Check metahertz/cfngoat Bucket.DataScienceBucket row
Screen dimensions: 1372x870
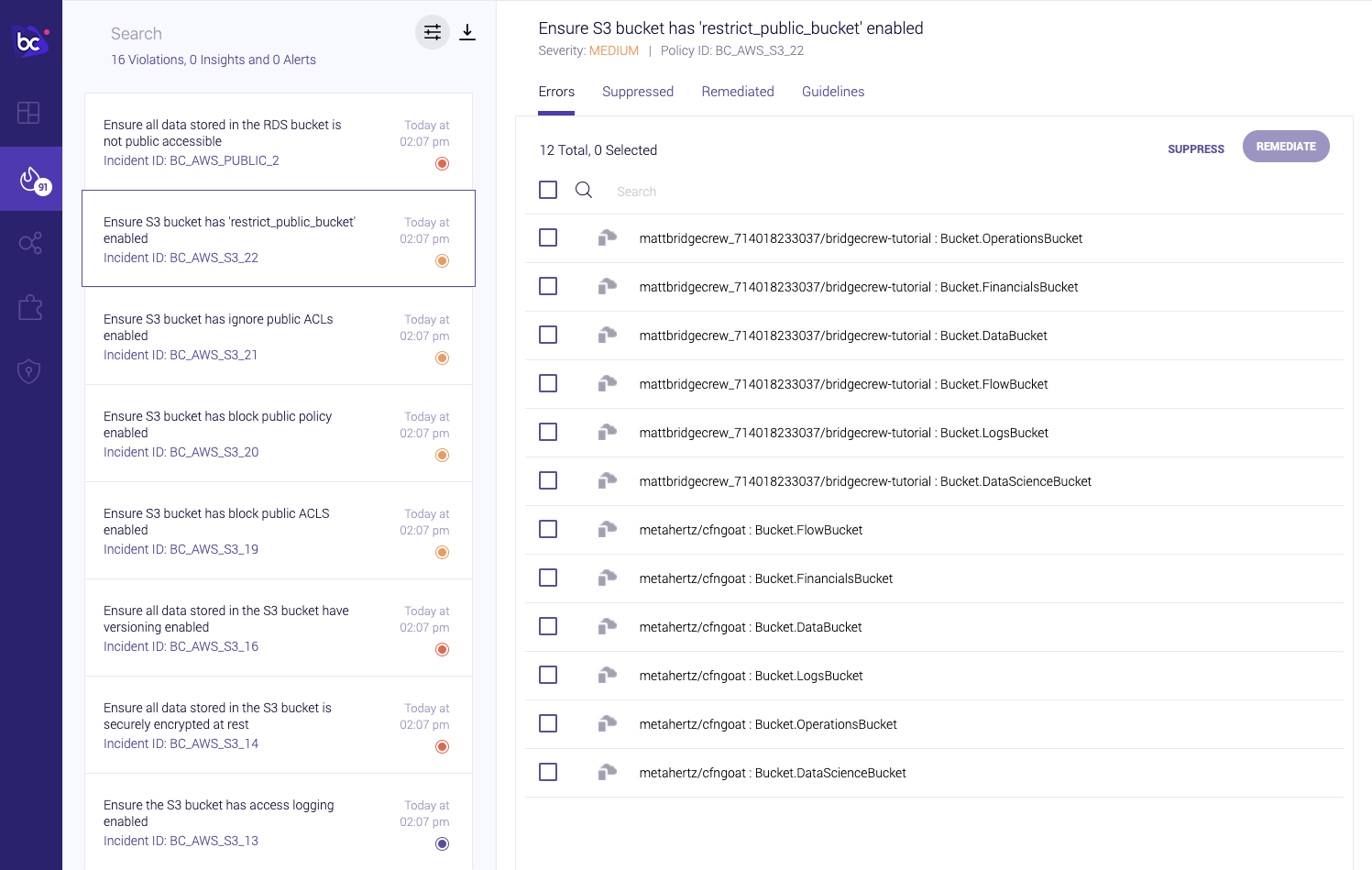[548, 772]
